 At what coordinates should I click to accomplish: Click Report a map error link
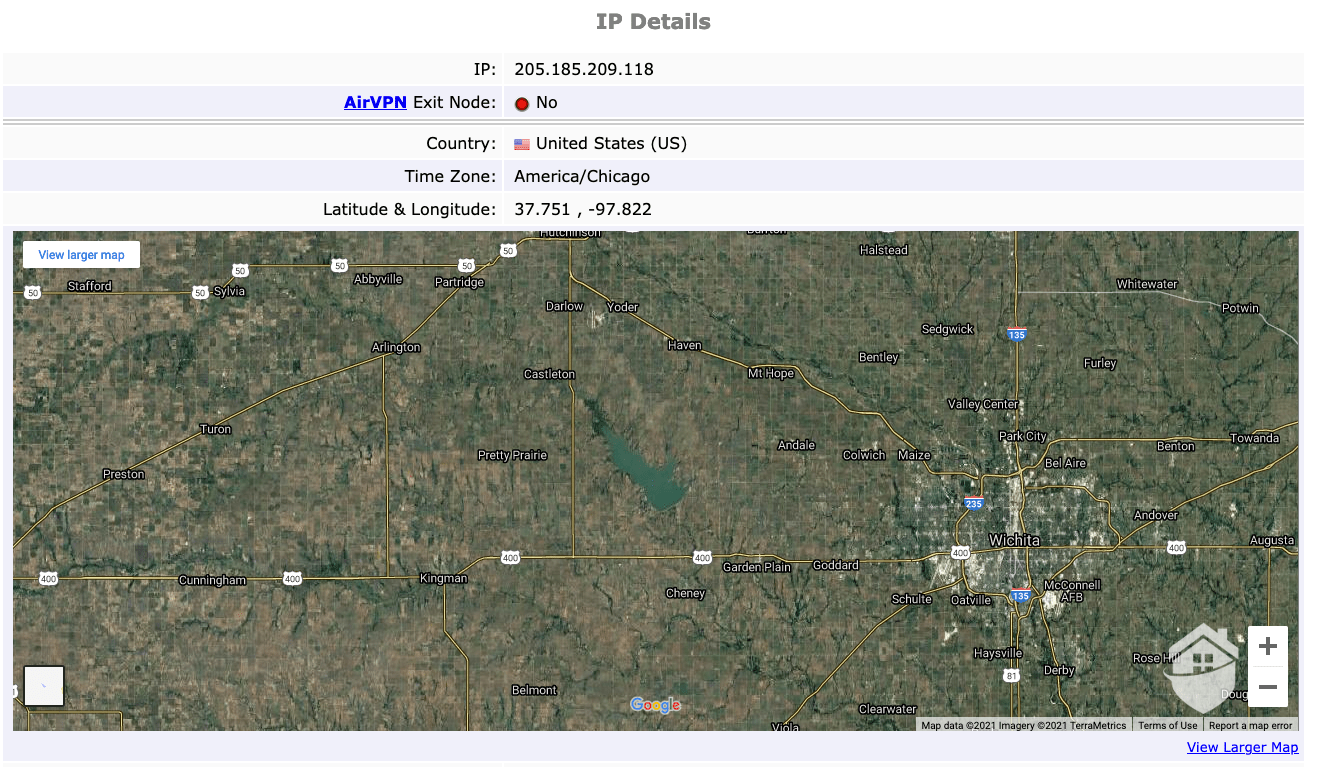[1250, 726]
